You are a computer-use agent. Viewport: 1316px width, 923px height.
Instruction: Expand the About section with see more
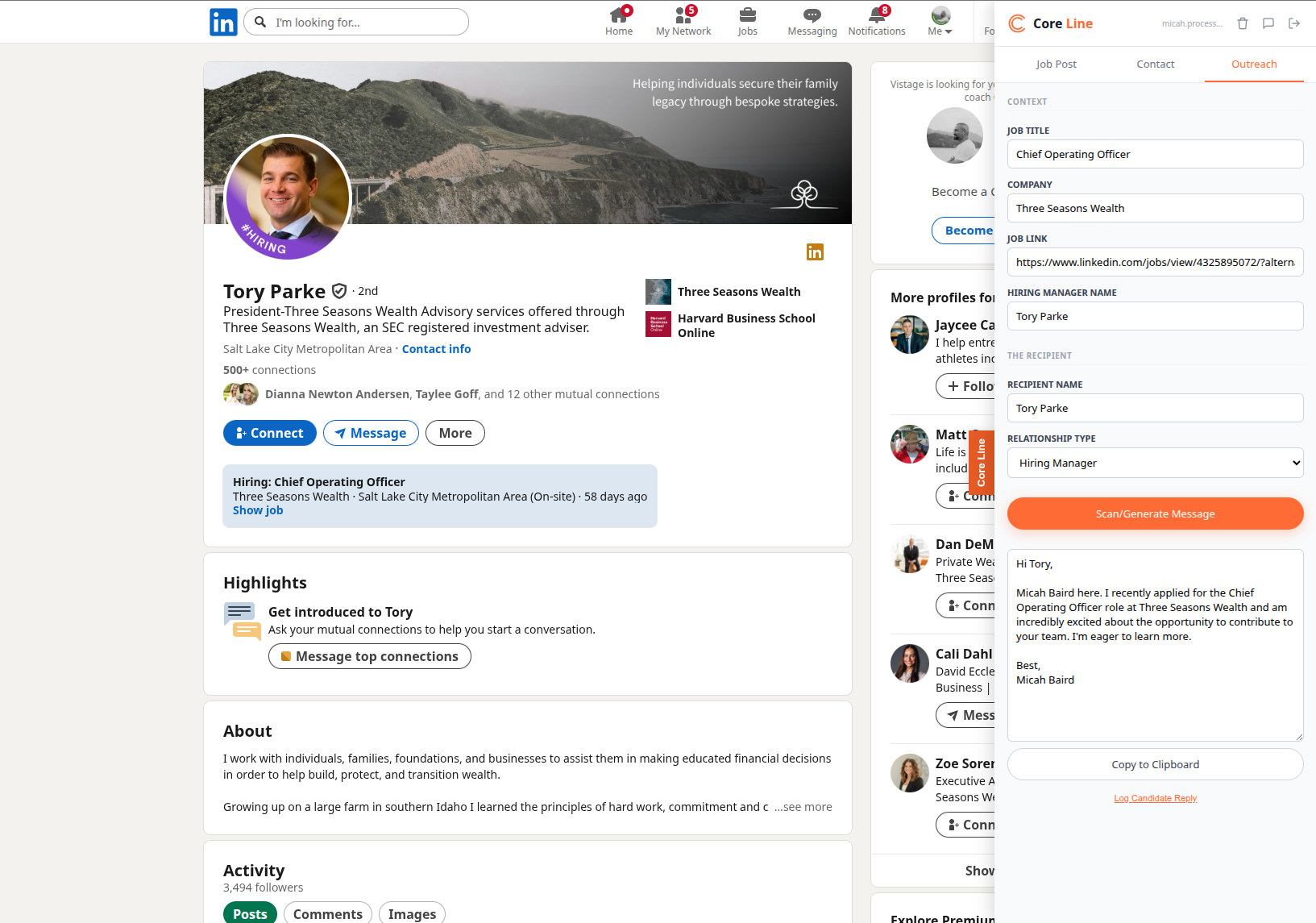point(803,806)
